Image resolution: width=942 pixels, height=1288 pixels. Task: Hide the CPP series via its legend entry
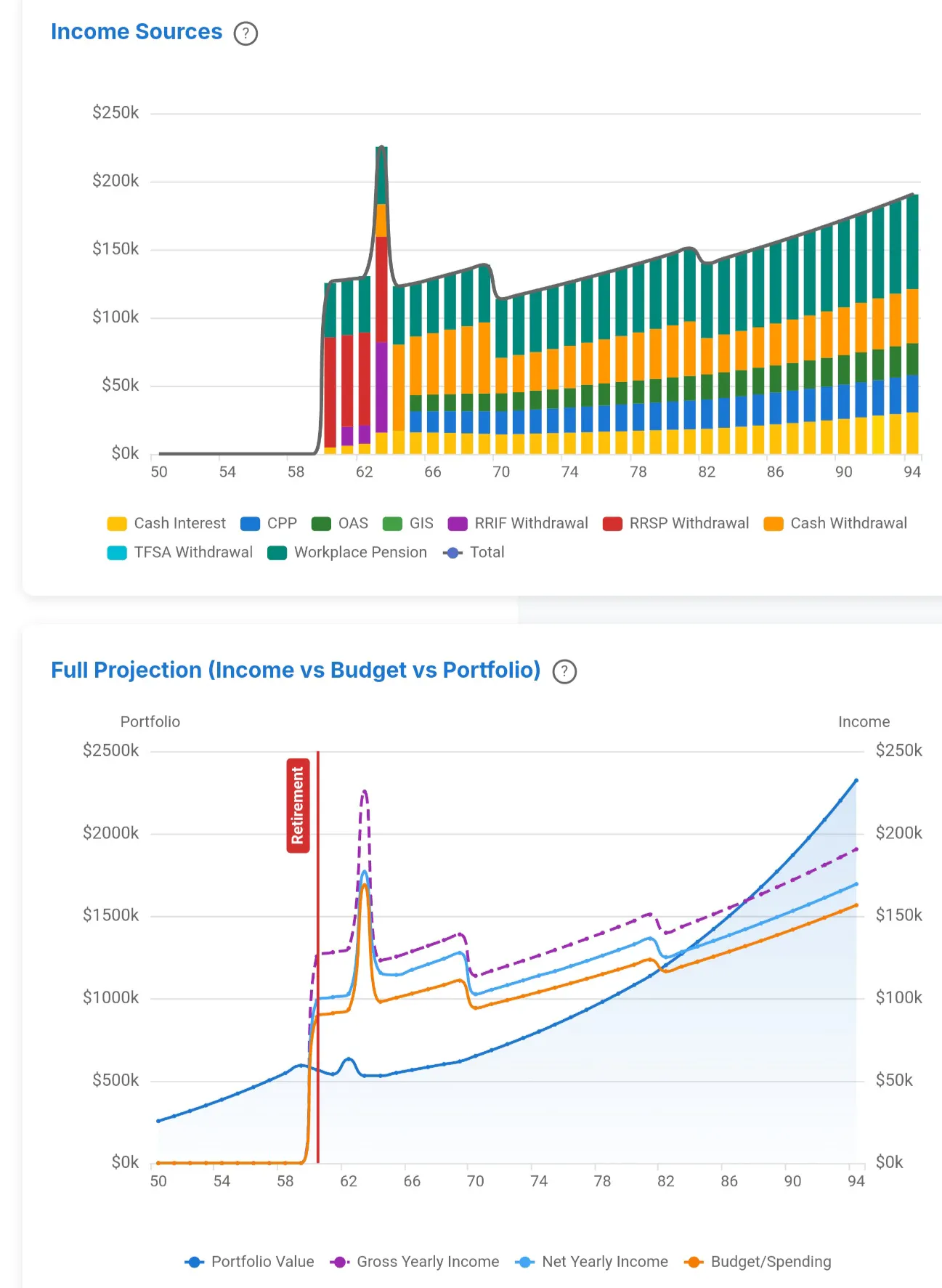(x=269, y=524)
